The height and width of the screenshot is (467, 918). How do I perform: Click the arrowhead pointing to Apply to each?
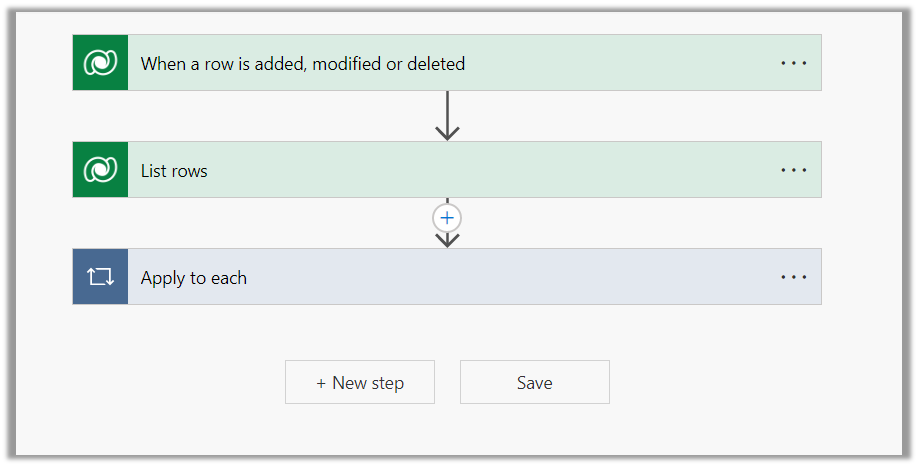(x=447, y=240)
